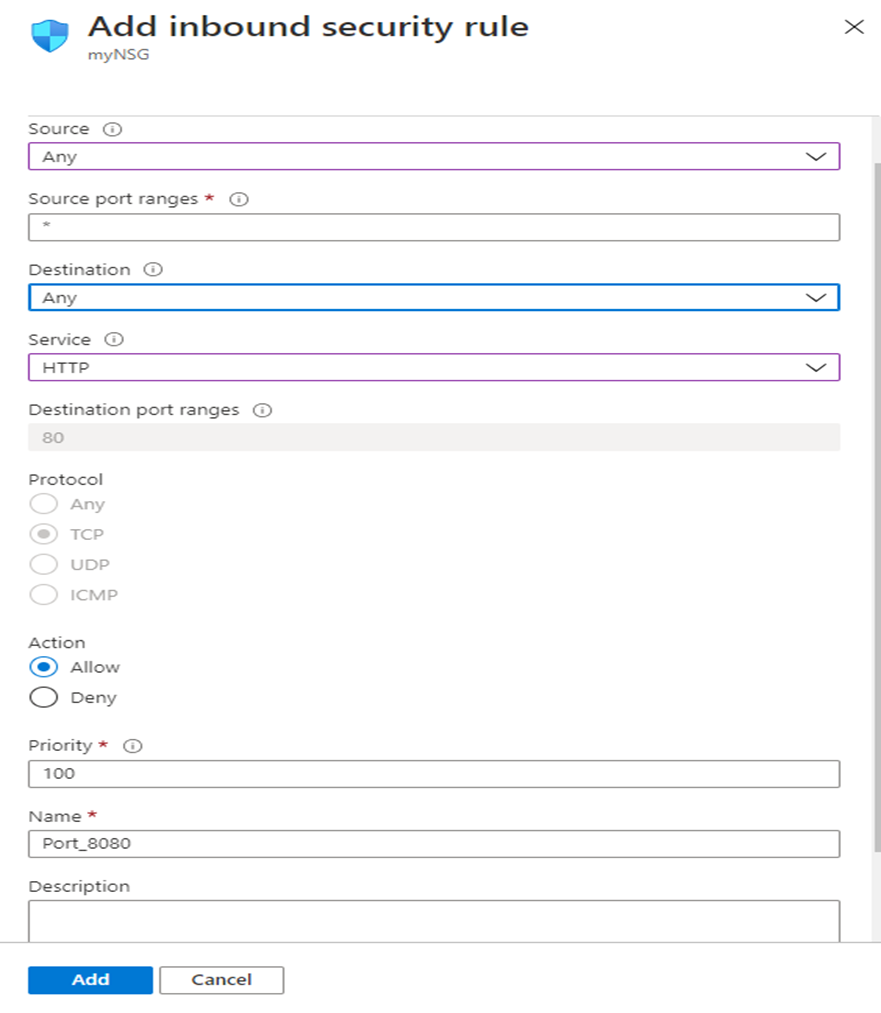Click the Cancel button

[221, 980]
